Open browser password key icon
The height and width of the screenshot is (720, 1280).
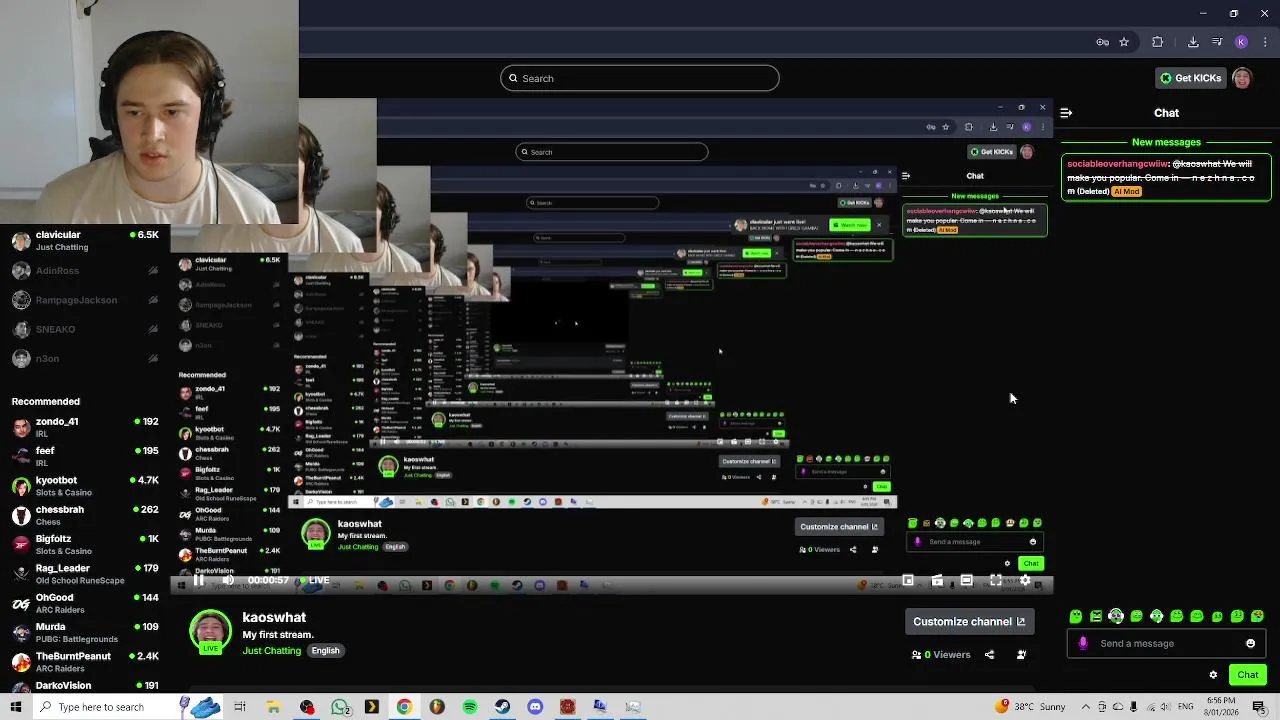click(x=1102, y=42)
